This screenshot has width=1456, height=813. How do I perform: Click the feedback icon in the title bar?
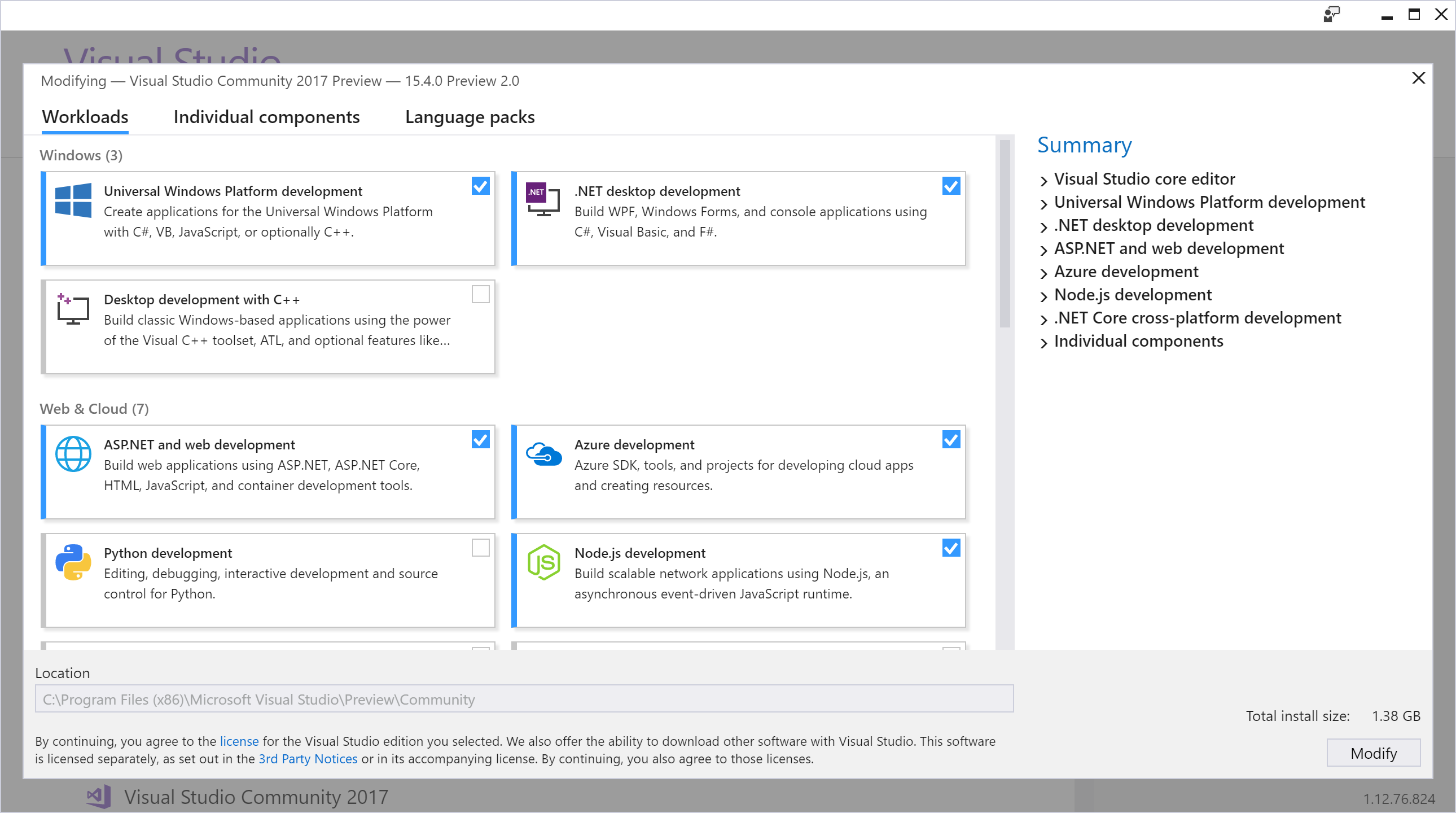[x=1331, y=14]
